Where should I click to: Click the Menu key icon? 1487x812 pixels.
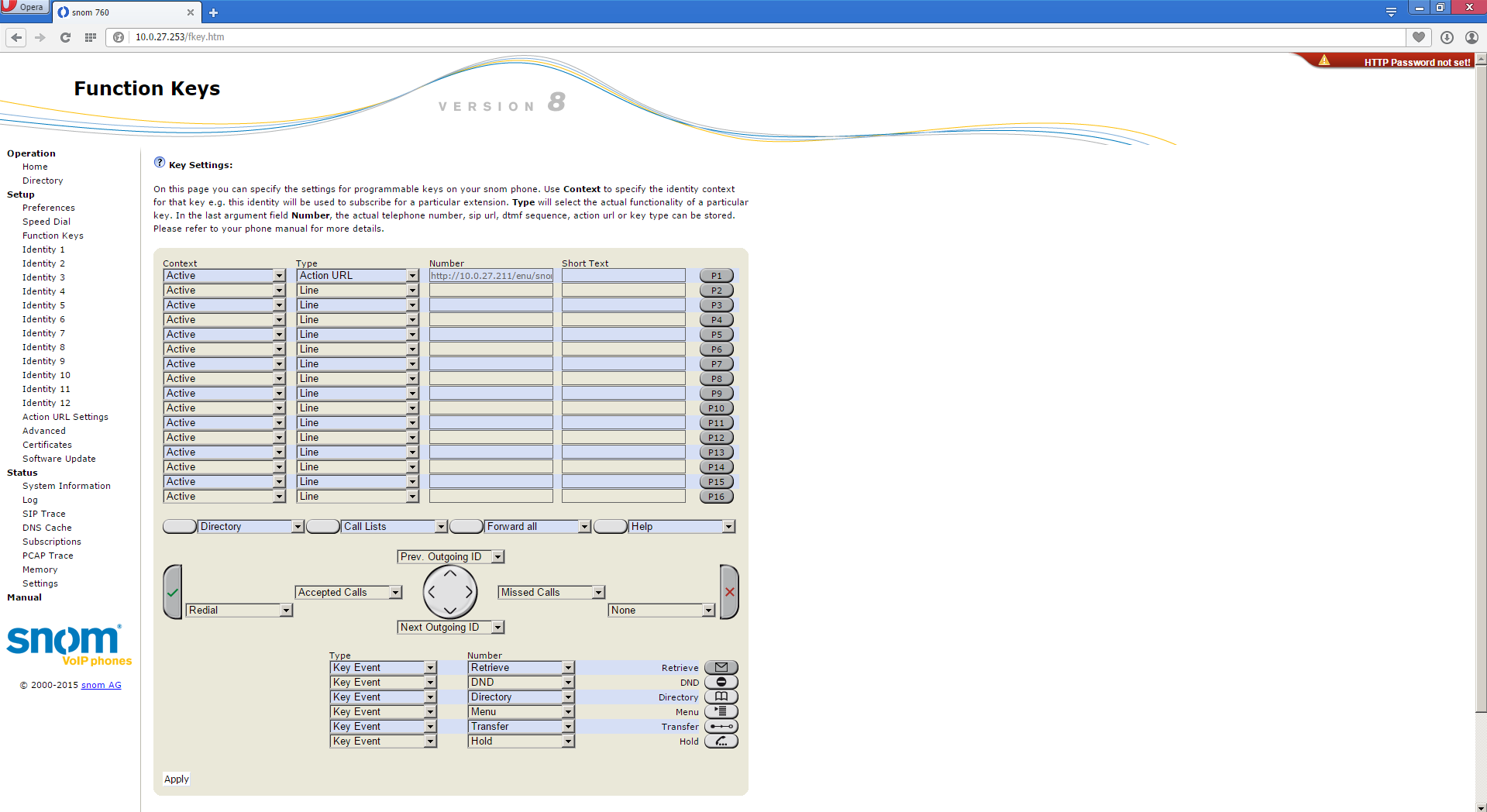(x=721, y=711)
